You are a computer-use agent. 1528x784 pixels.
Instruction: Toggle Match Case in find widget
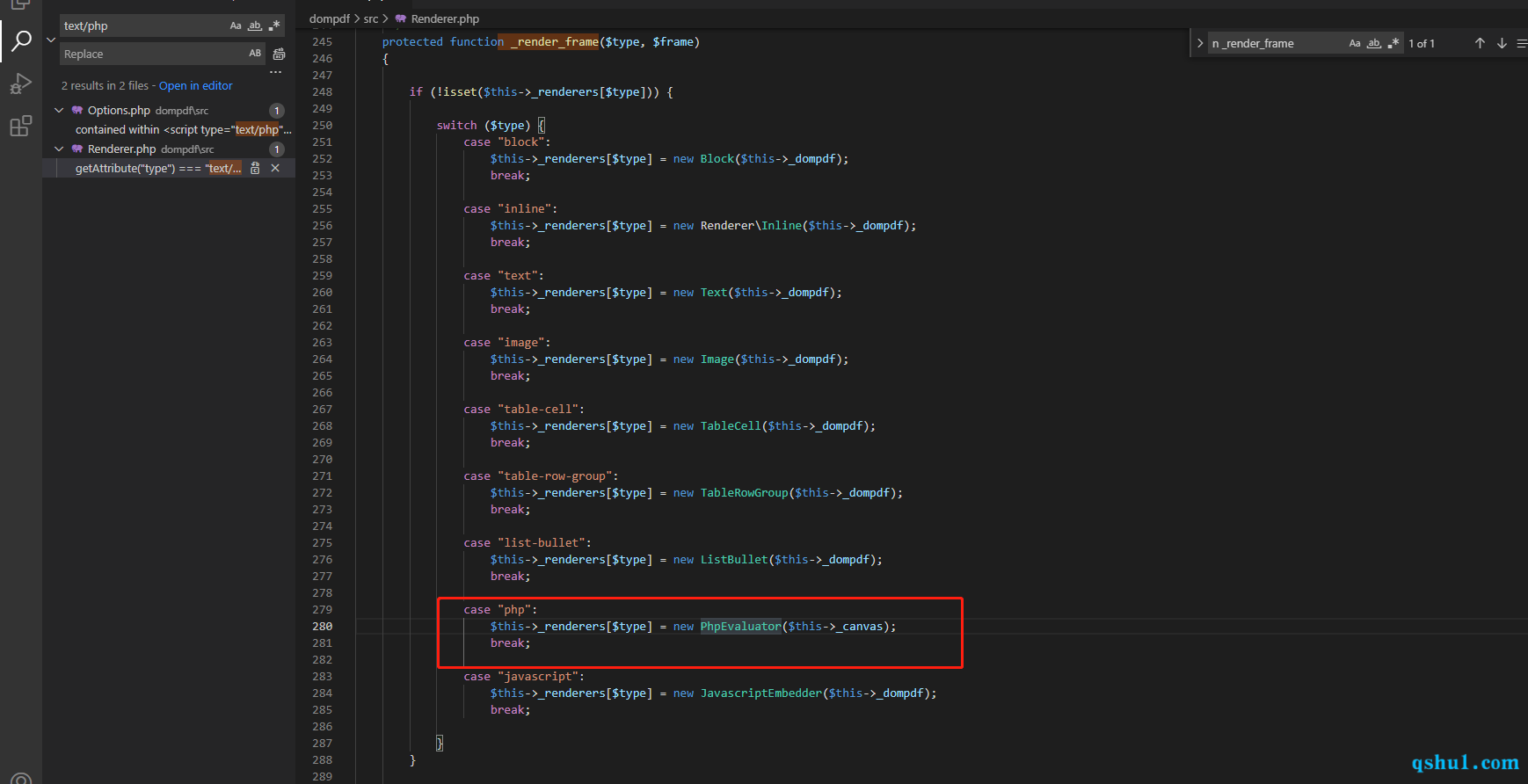(1355, 43)
